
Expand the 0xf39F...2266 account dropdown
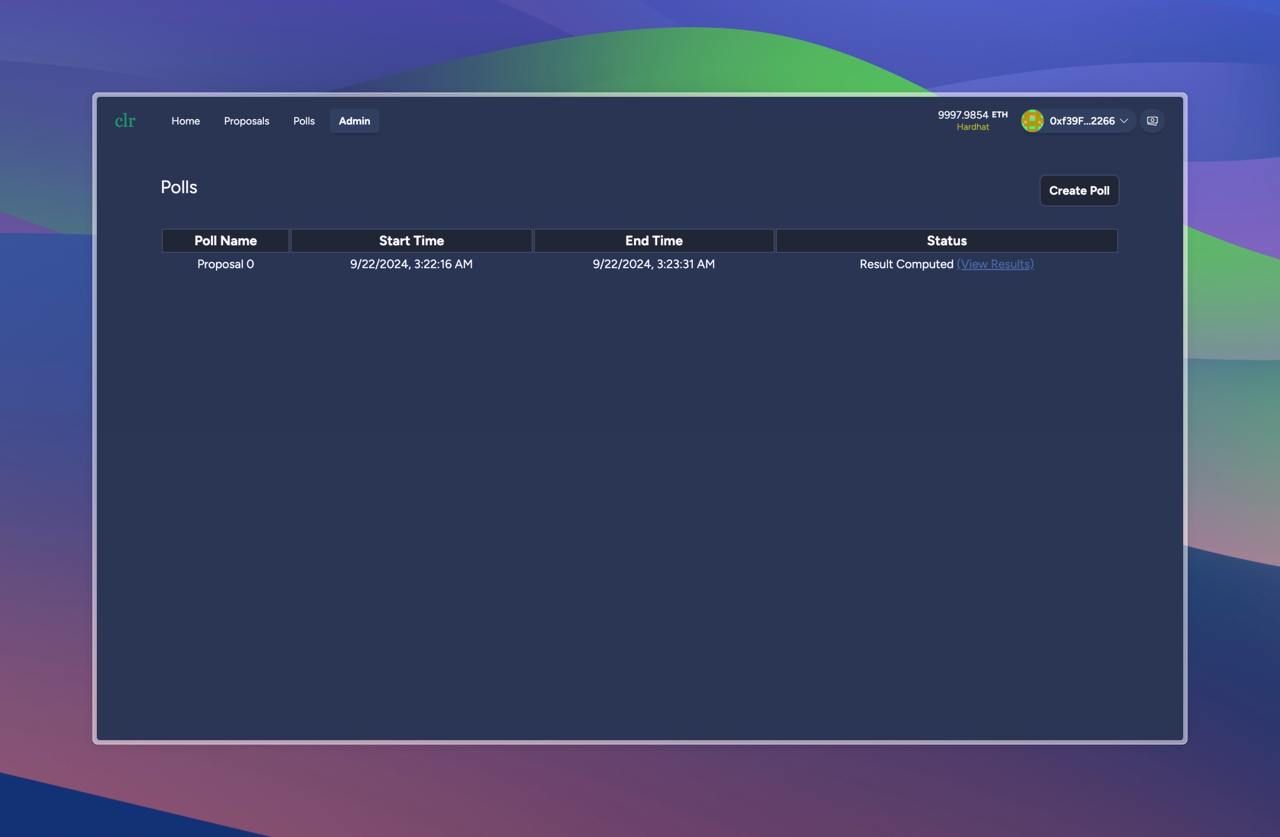pyautogui.click(x=1078, y=121)
